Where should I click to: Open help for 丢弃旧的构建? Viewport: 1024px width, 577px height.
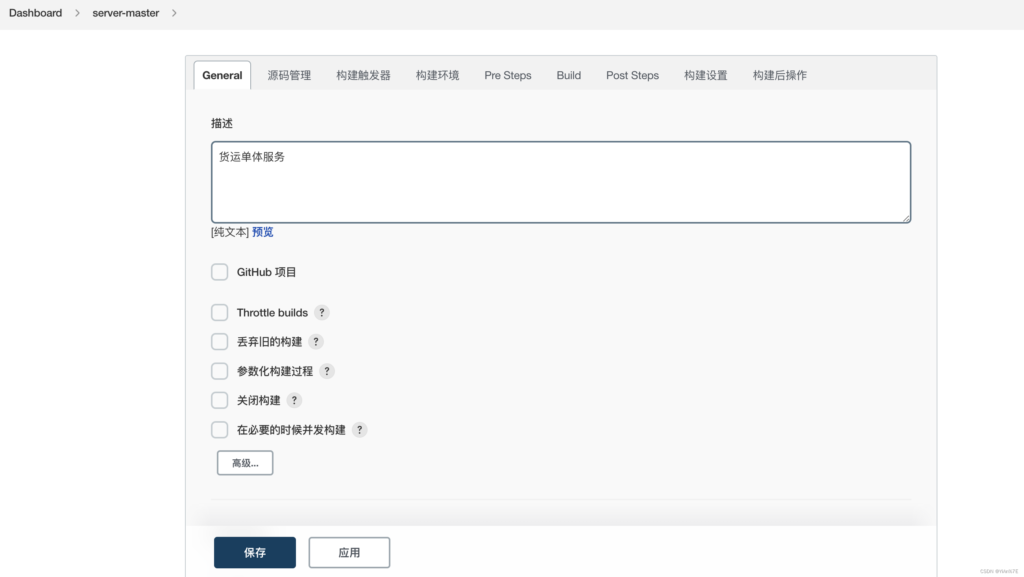316,342
